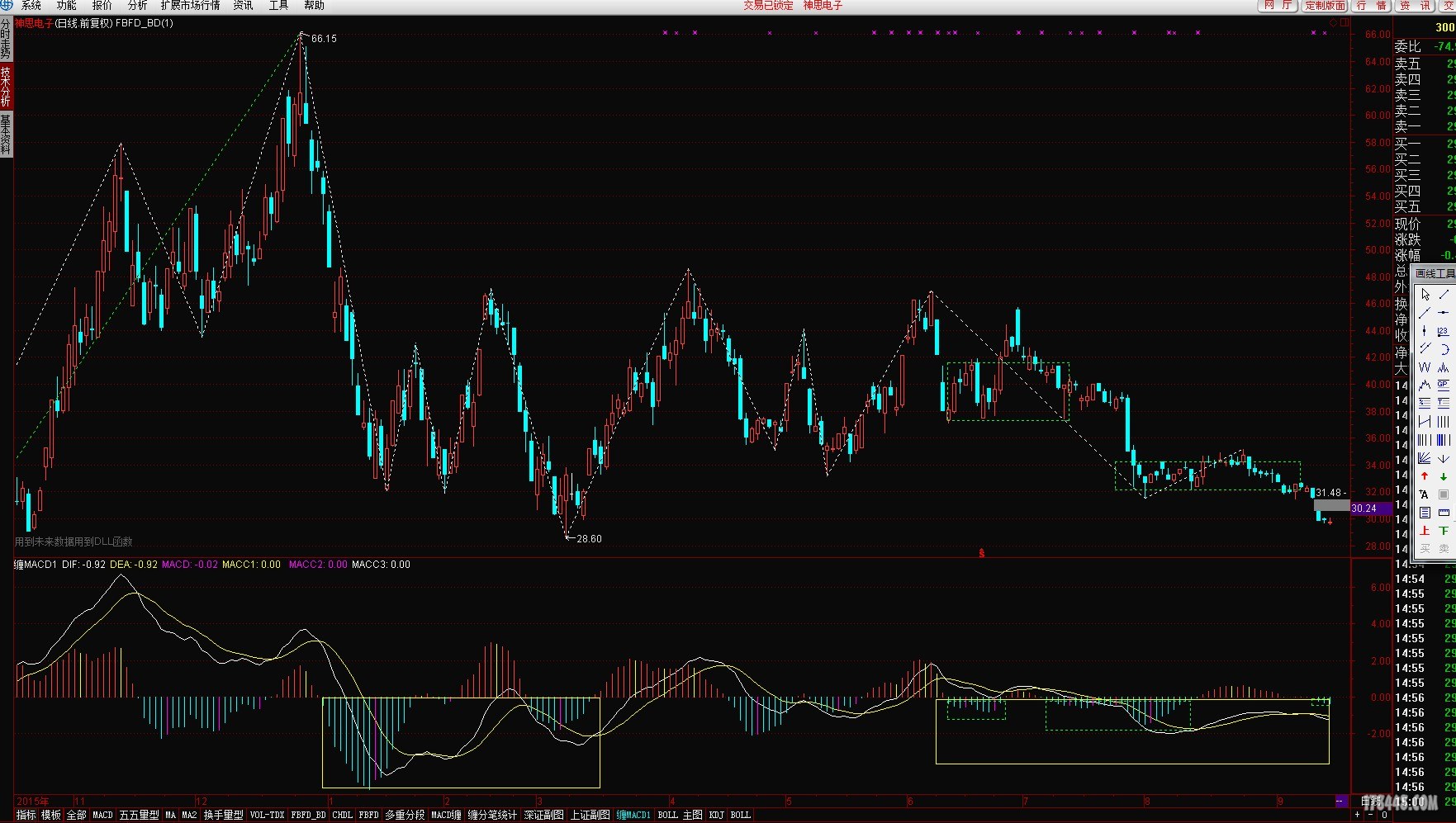This screenshot has width=1456, height=823.
Task: Select the horizontal line drawing tool
Action: tap(1444, 313)
